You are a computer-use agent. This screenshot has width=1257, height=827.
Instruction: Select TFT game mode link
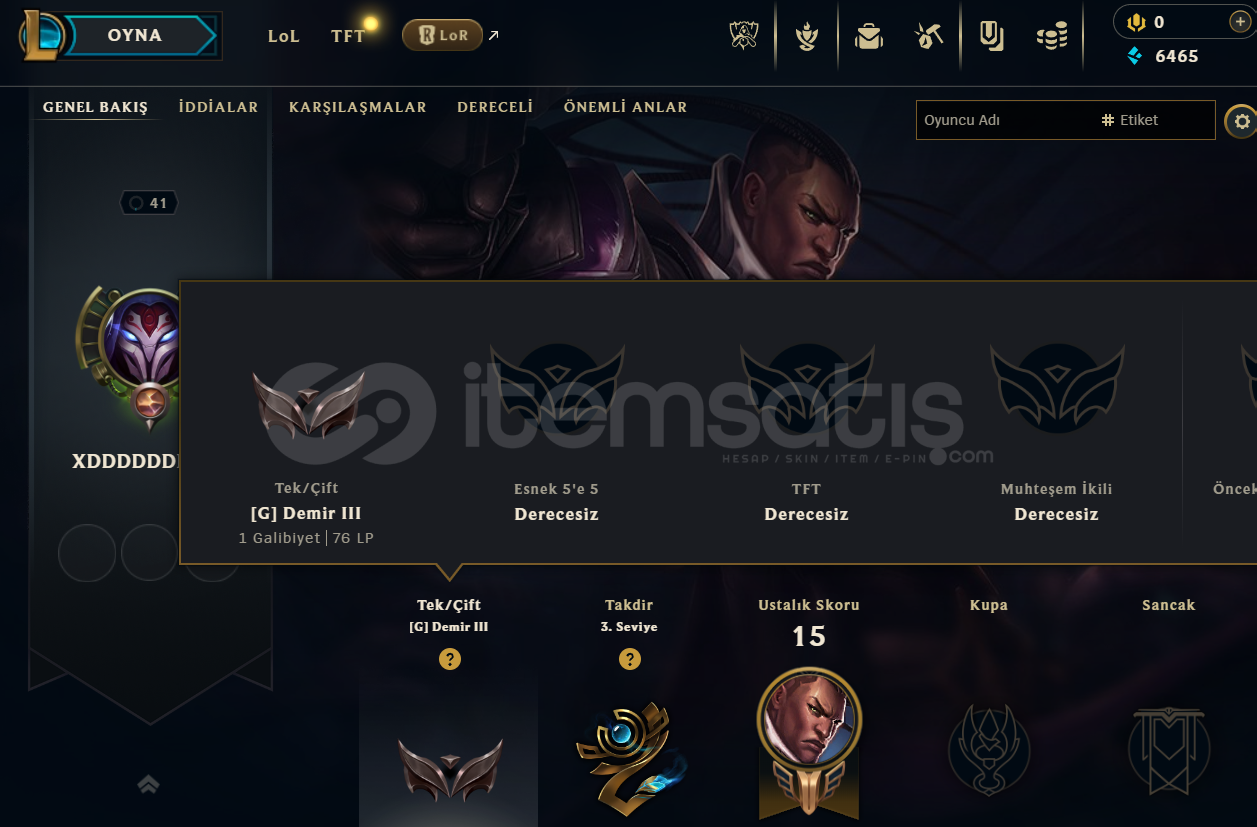348,36
